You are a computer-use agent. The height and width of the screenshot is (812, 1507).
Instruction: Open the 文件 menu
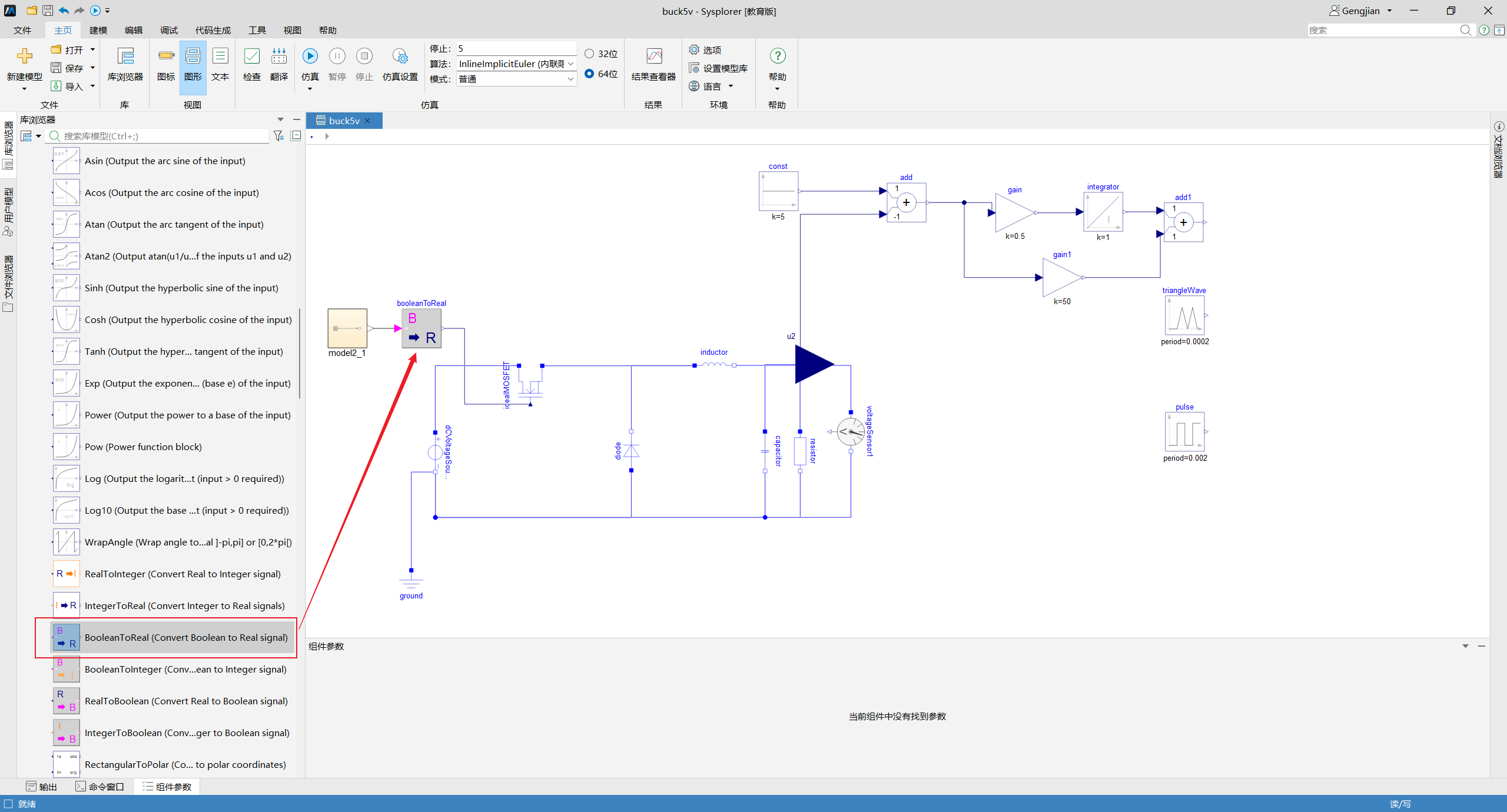coord(22,30)
